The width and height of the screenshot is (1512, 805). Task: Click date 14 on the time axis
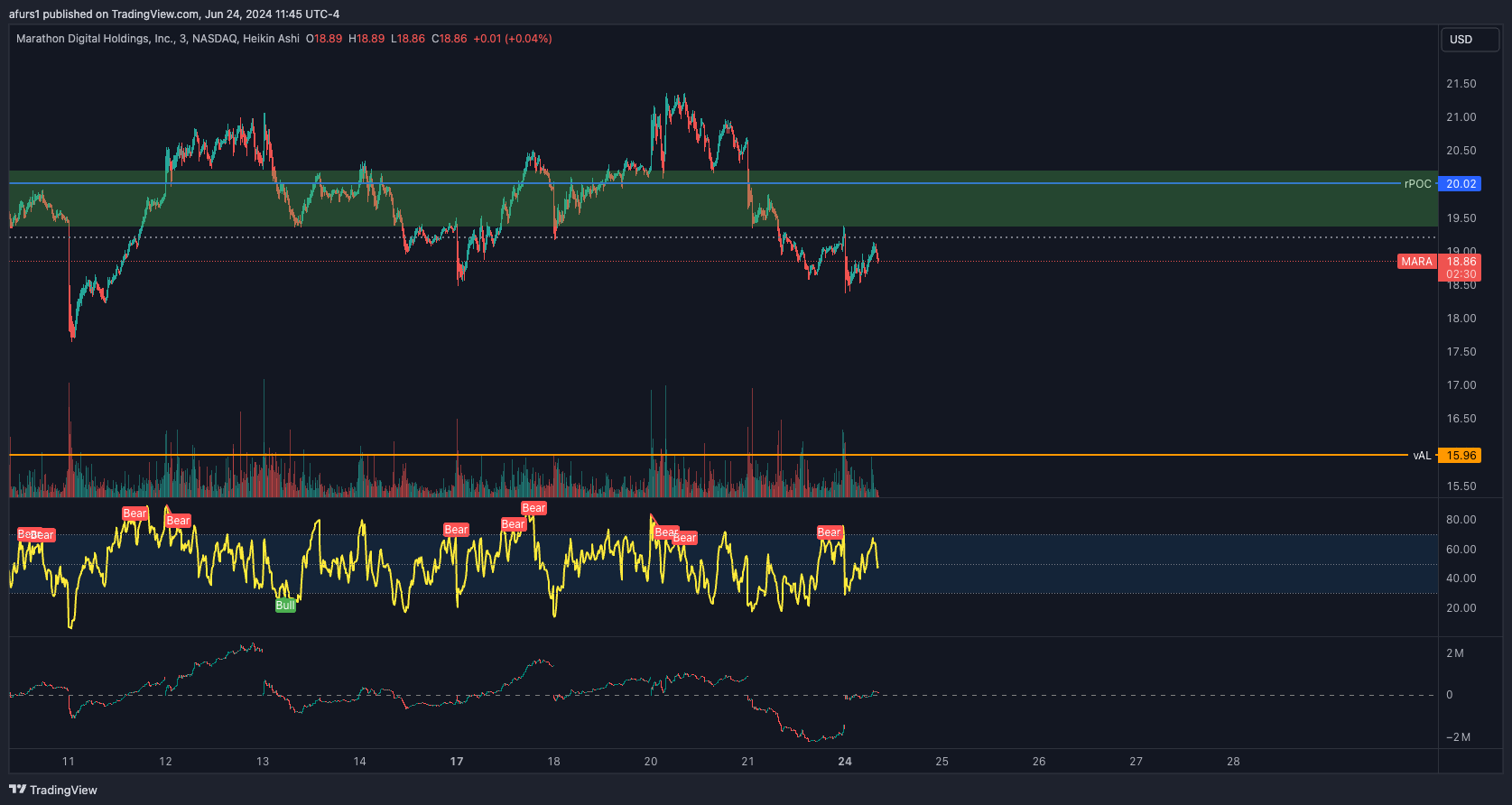pos(359,762)
